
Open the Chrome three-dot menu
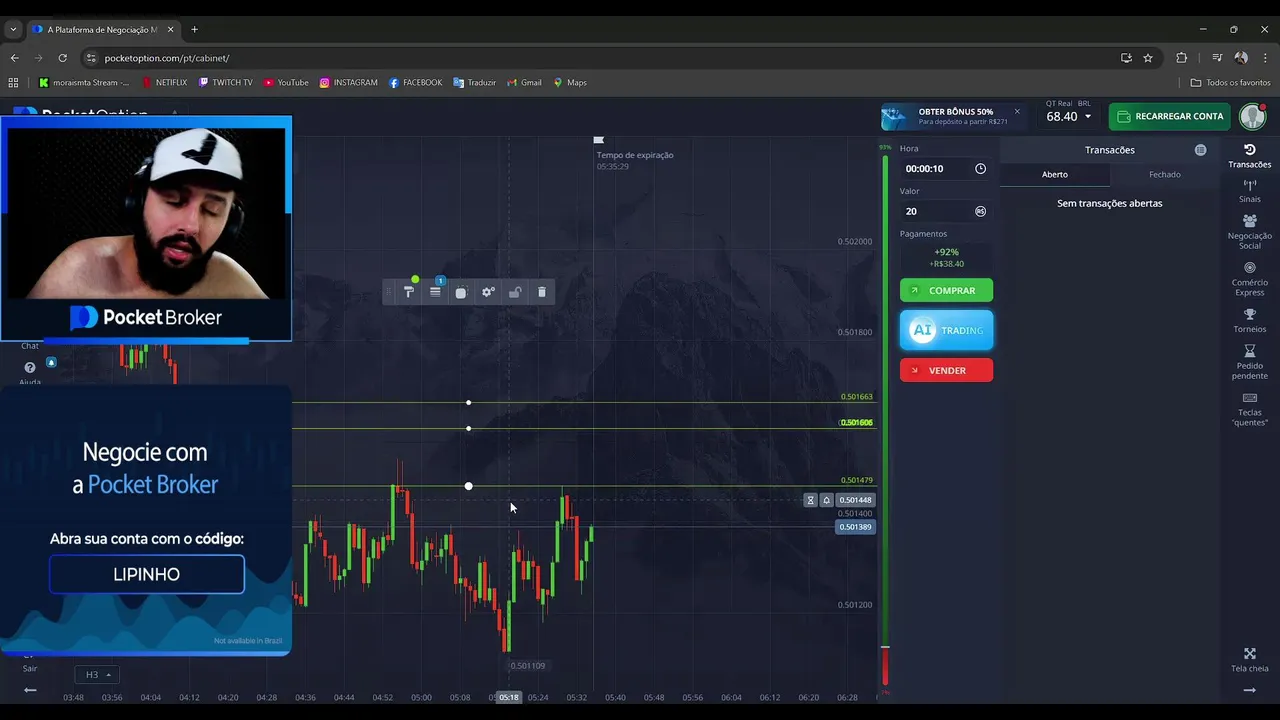1265,58
